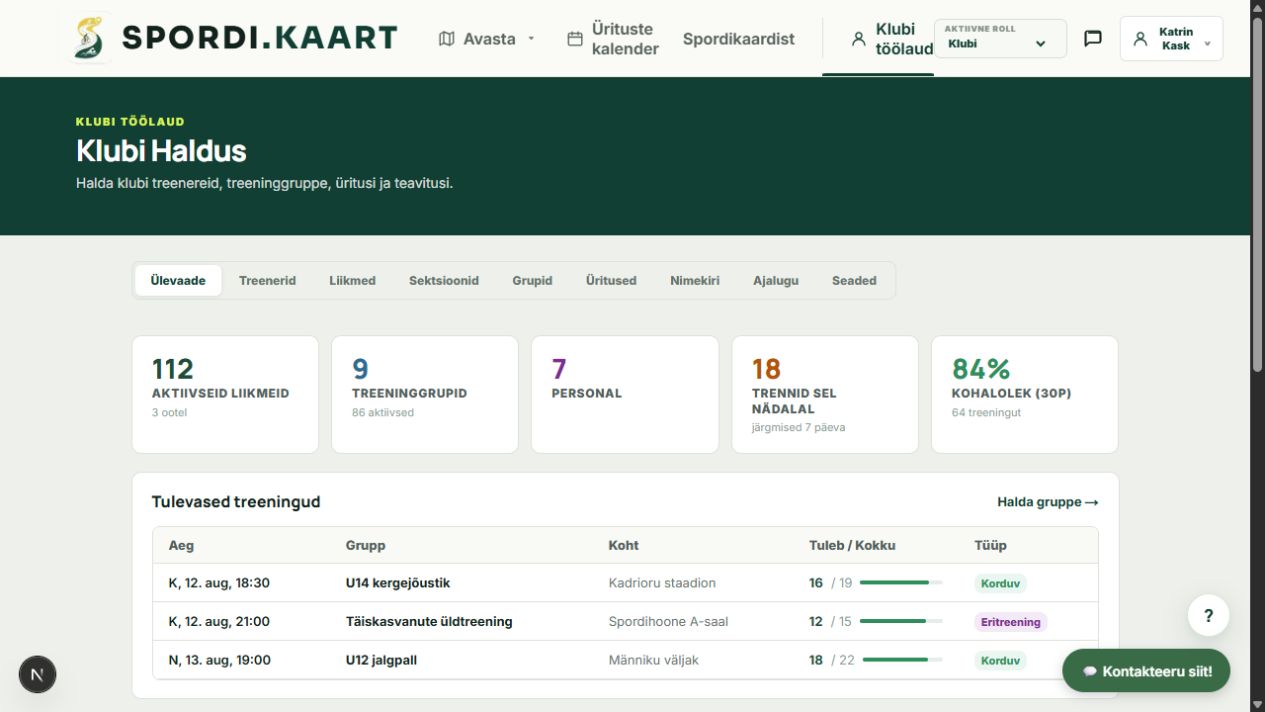Click the user avatar icon for Katrin Kask

click(x=1140, y=39)
